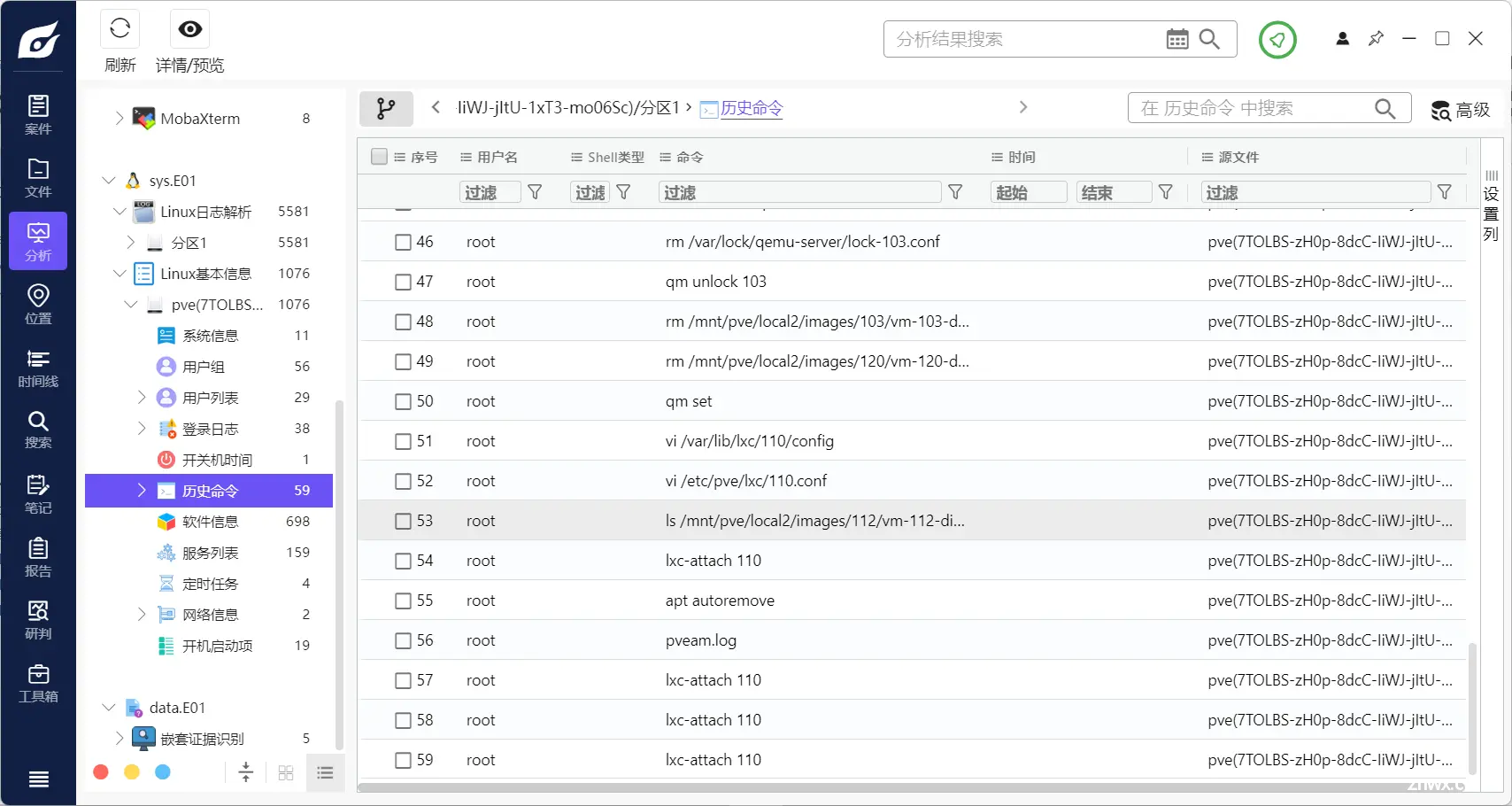This screenshot has height=806, width=1512.
Task: Navigate back with breadcrumb left arrow
Action: click(x=436, y=107)
